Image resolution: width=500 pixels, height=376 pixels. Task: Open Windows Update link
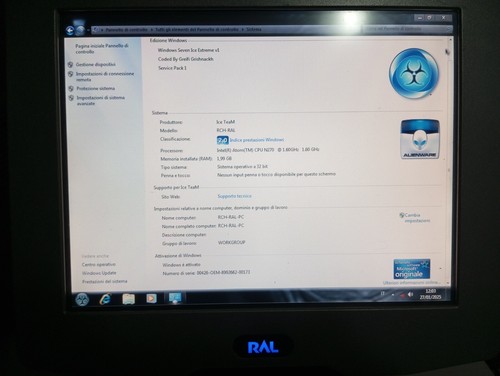tap(99, 273)
